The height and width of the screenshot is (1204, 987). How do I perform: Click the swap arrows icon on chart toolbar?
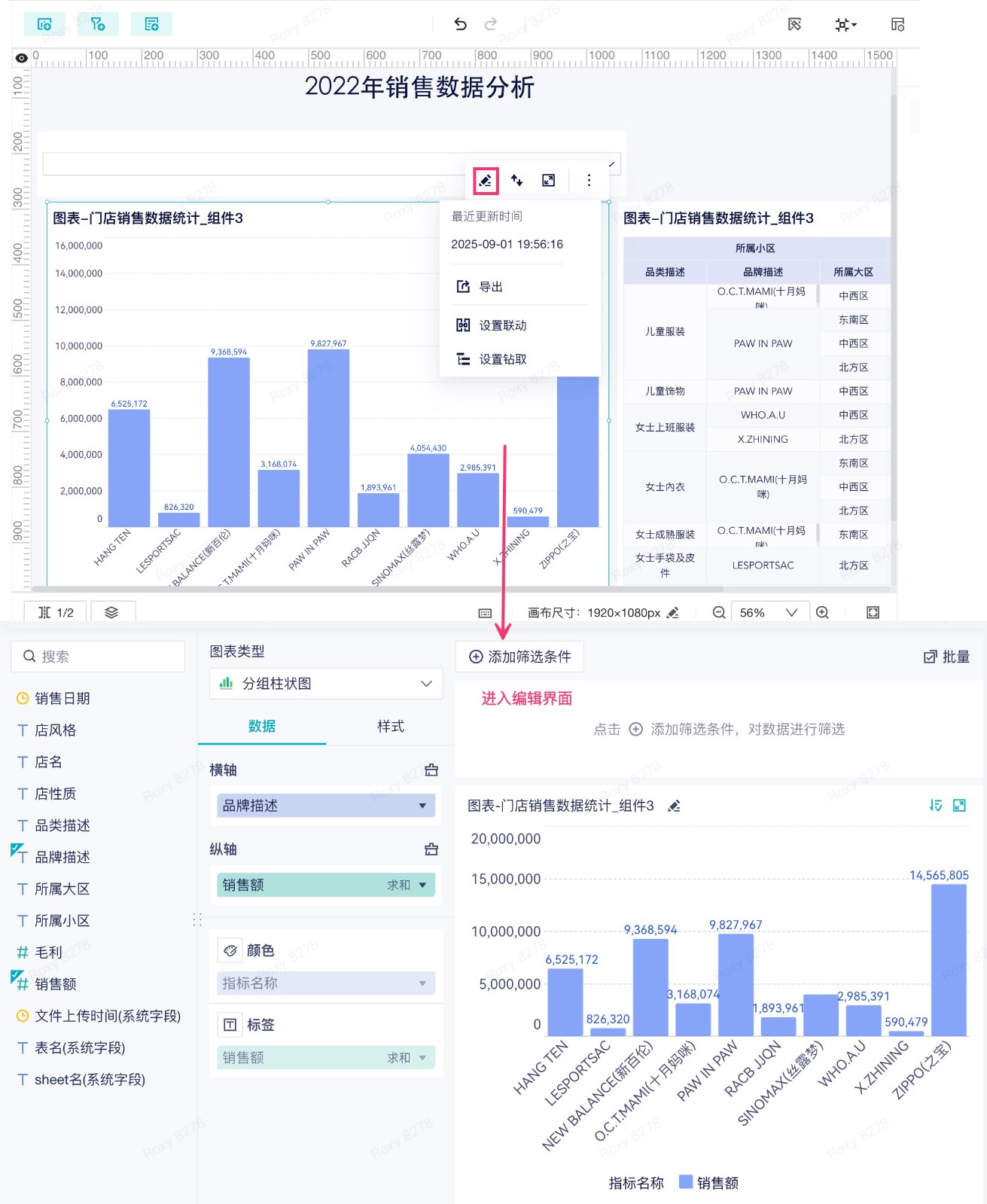coord(517,180)
